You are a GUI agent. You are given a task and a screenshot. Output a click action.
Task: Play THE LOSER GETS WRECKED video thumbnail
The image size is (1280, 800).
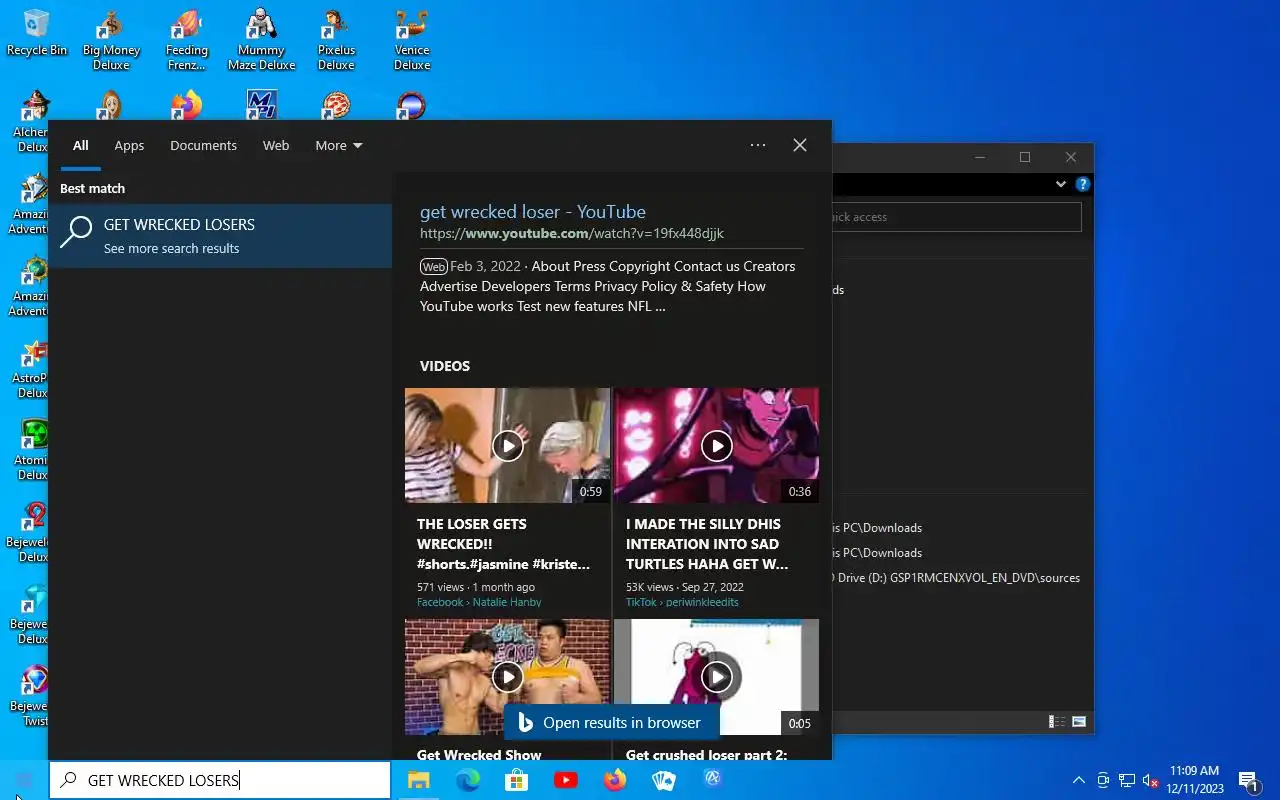point(507,445)
